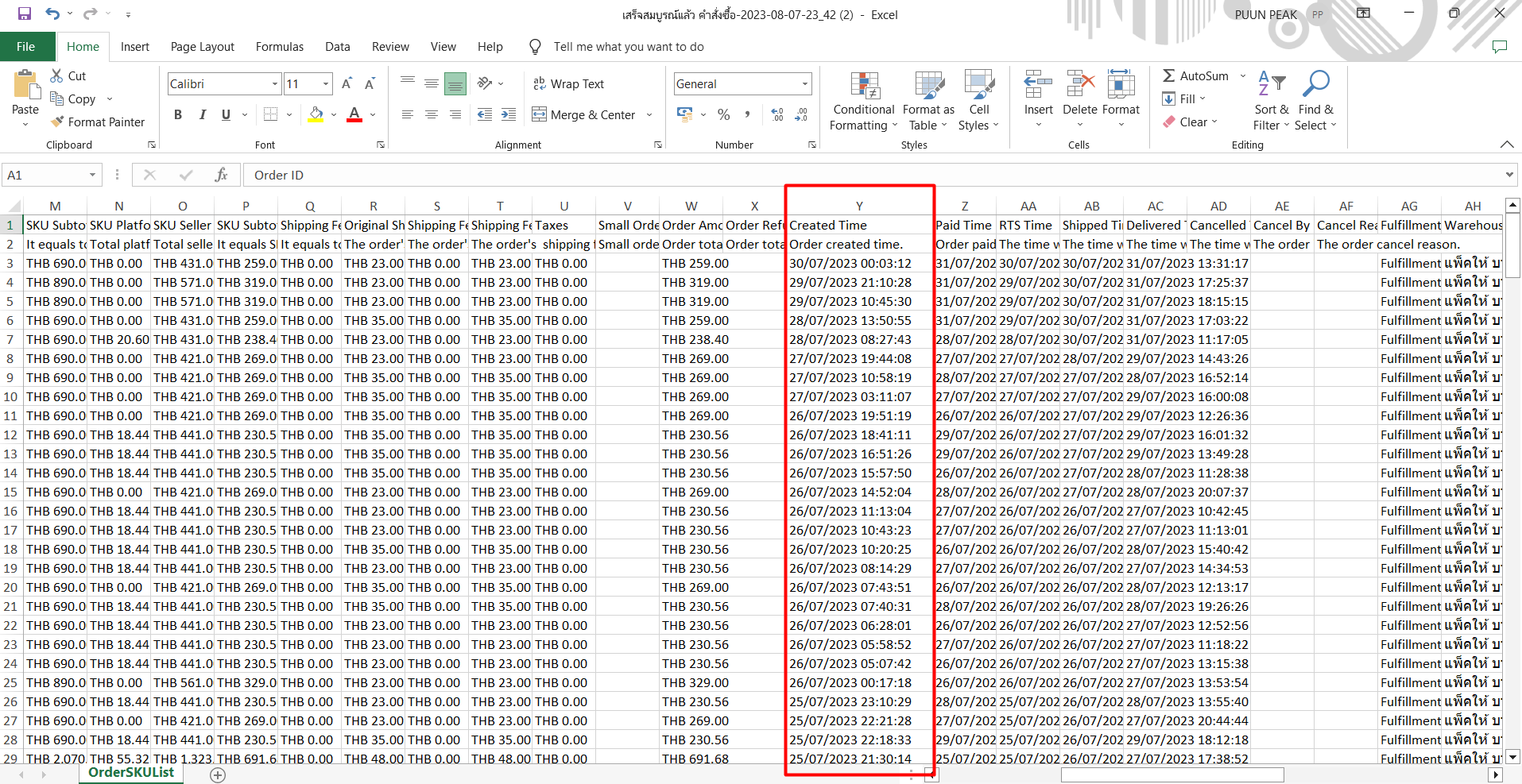The width and height of the screenshot is (1522, 784).
Task: Switch to the Formulas tab
Action: pos(280,47)
